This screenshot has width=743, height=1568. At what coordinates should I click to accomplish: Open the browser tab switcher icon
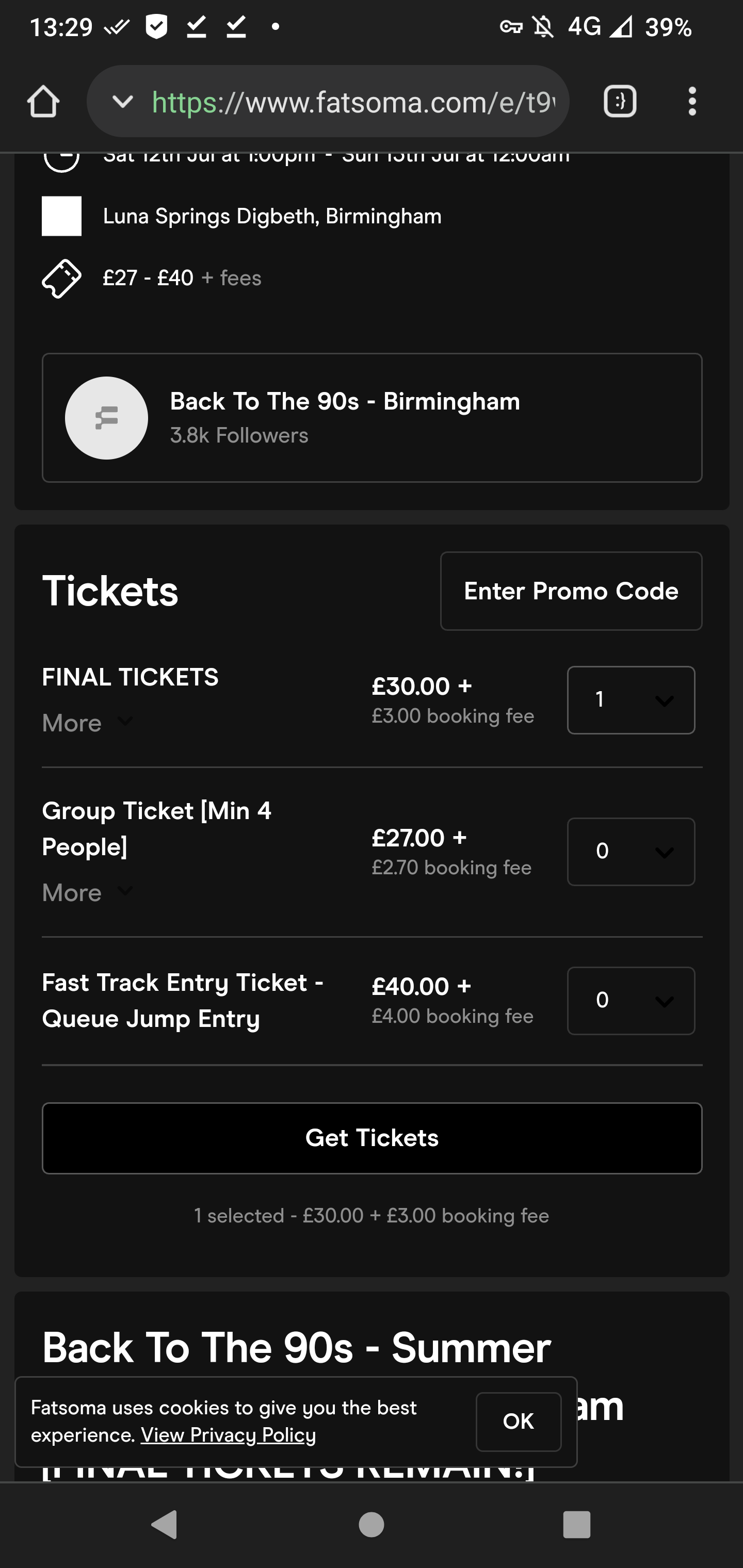(x=620, y=101)
